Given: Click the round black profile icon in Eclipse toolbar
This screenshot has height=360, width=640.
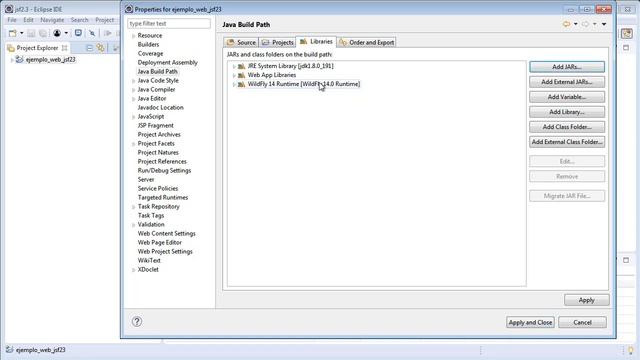Looking at the screenshot, I should coord(57,33).
